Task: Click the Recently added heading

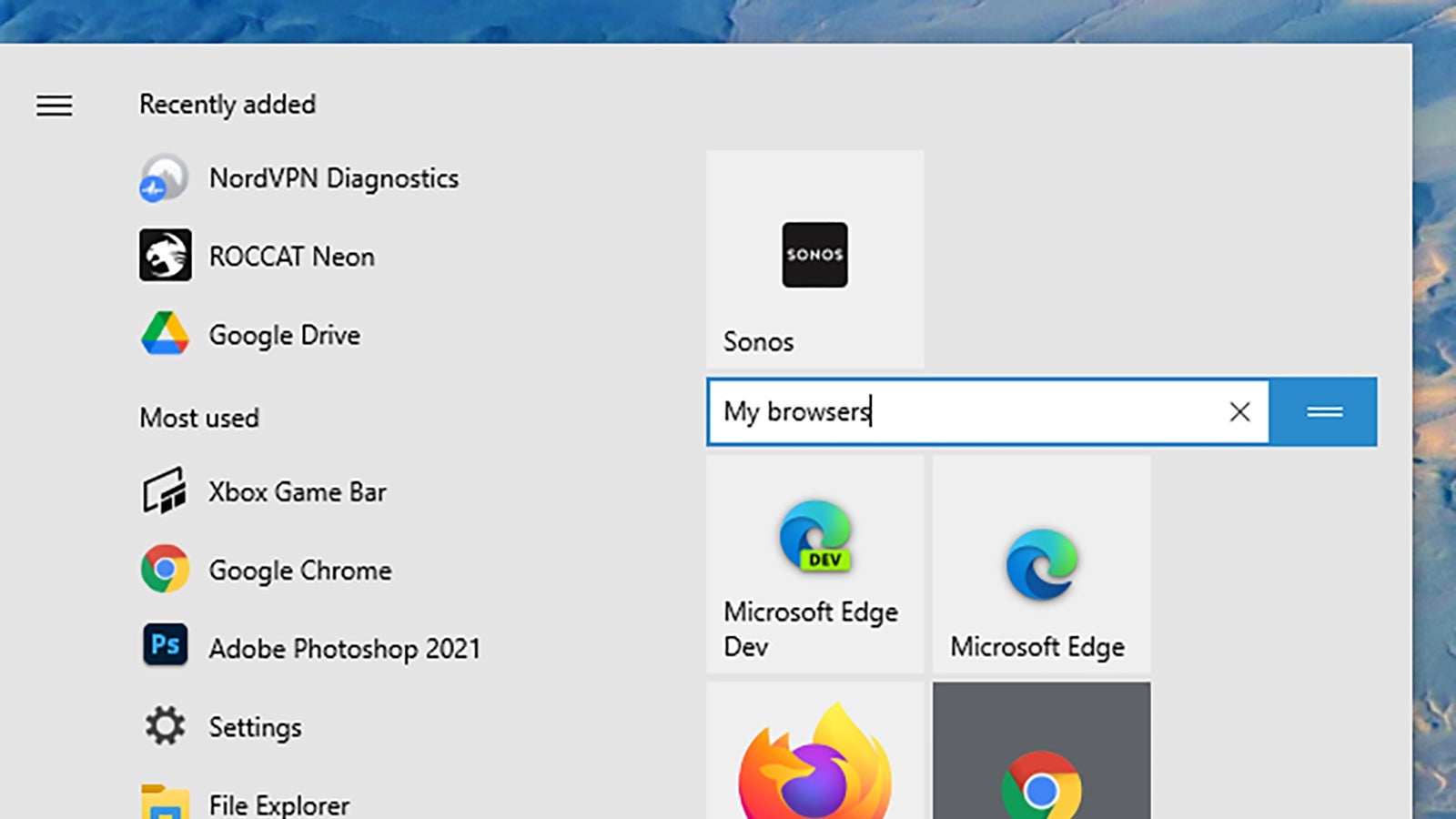Action: (227, 105)
